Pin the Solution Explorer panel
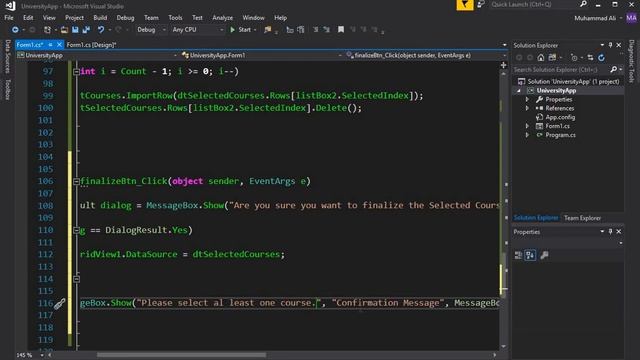640x360 pixels. (x=610, y=45)
